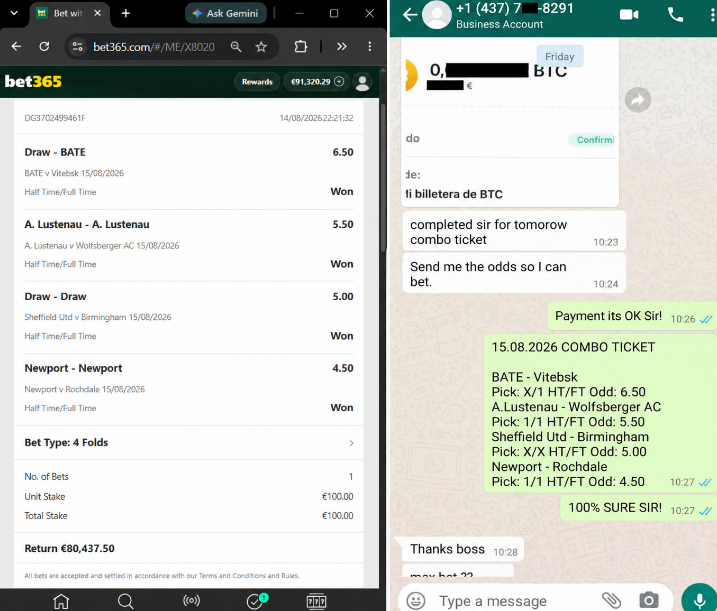Open a new browser tab
The width and height of the screenshot is (717, 611).
coord(126,13)
